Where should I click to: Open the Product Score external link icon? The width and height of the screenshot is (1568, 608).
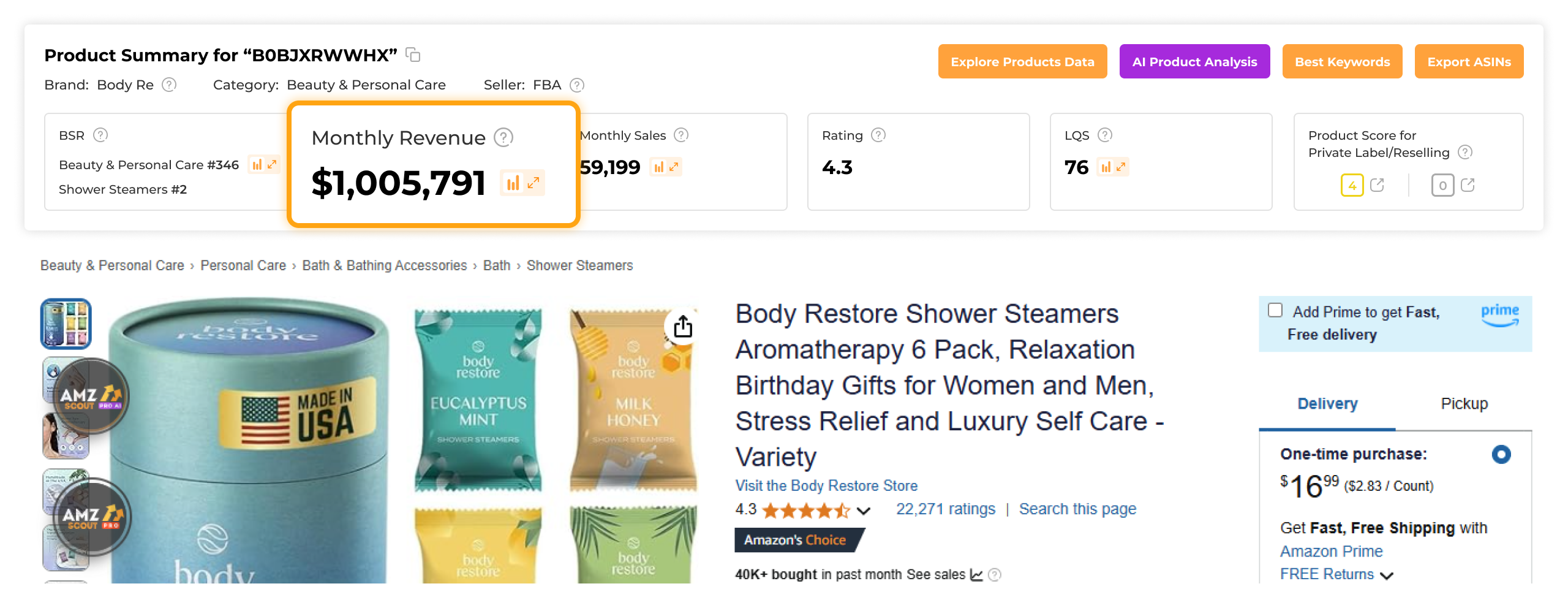click(x=1378, y=185)
